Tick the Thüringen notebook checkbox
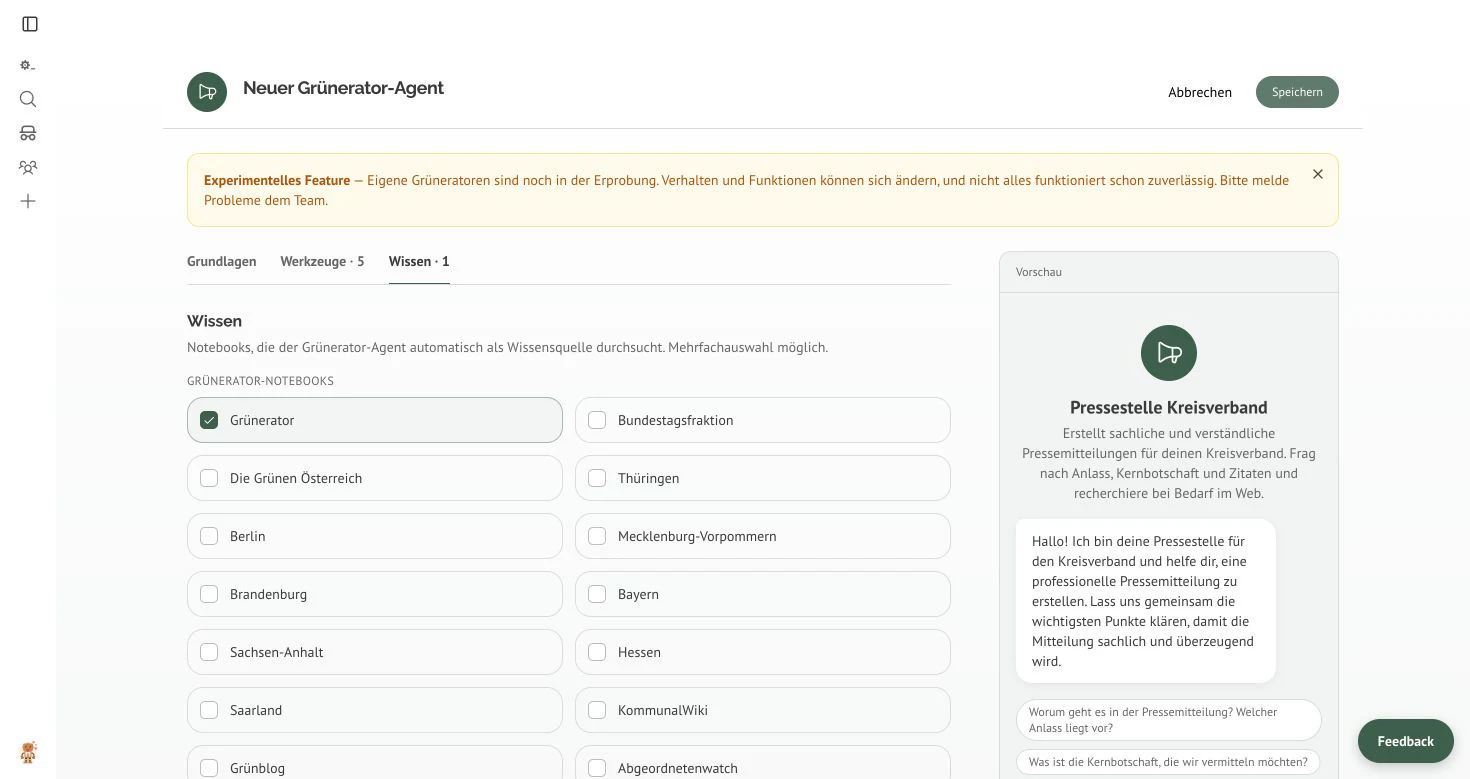 (x=597, y=478)
